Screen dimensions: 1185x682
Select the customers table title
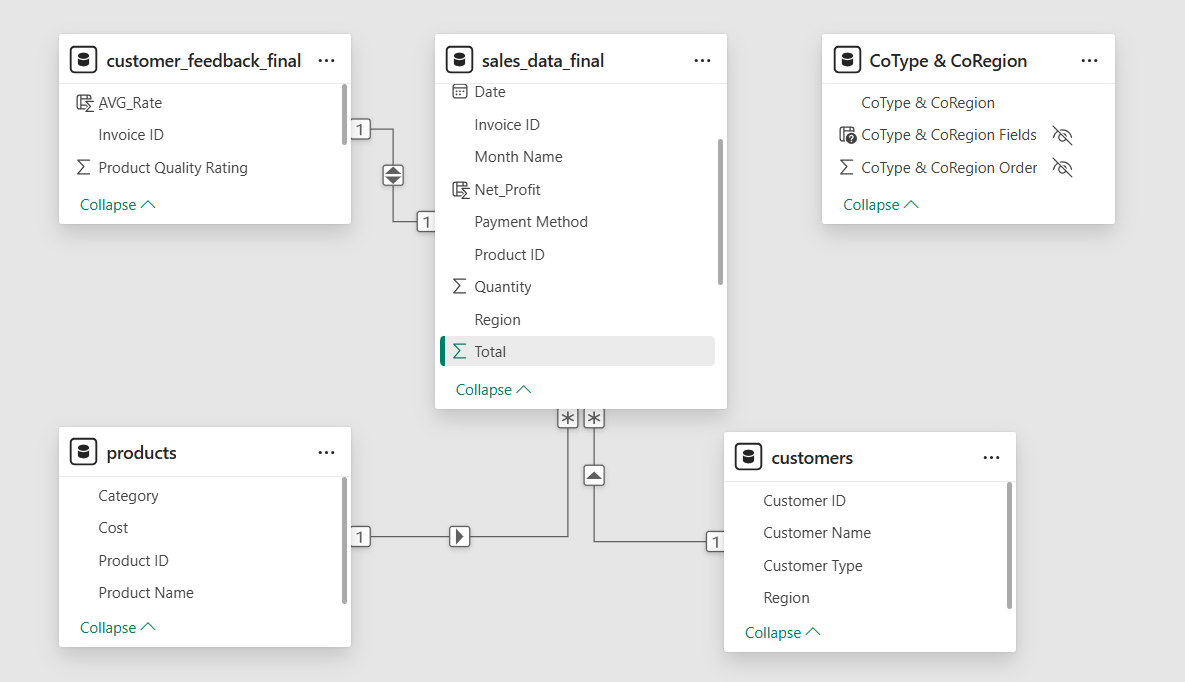(x=812, y=457)
